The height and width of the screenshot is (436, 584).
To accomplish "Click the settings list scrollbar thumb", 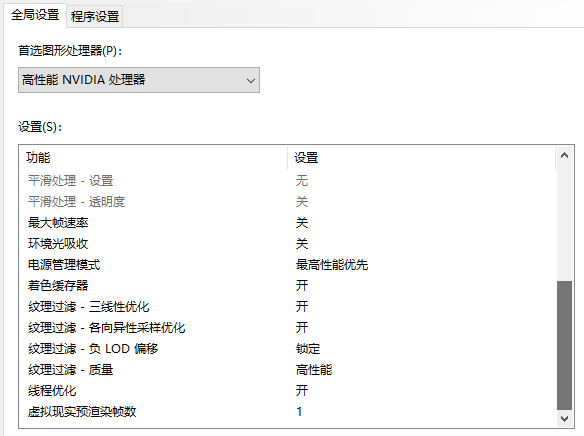I will 564,345.
